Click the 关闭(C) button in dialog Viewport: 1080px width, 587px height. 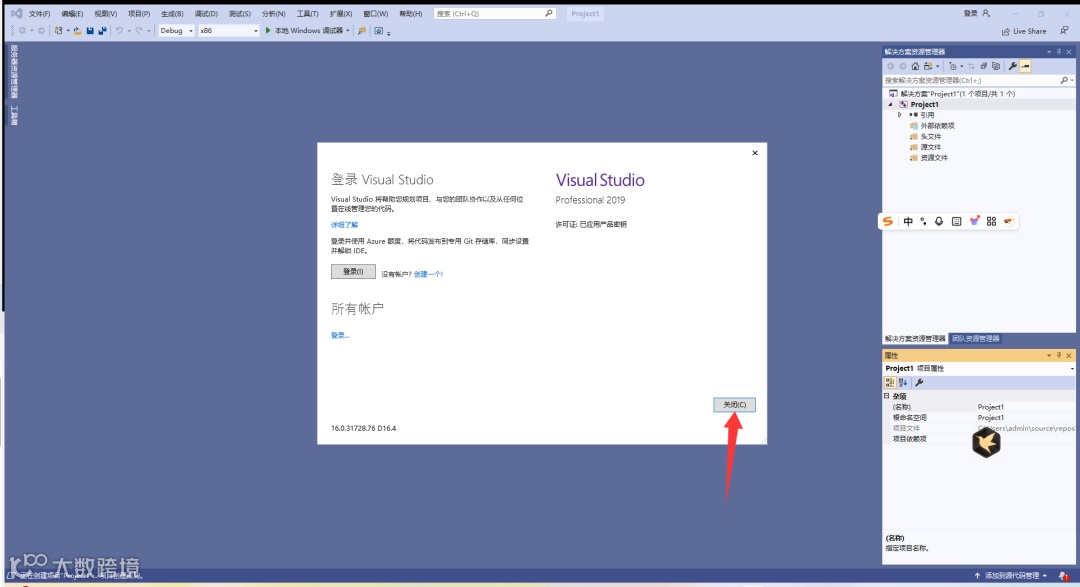[x=734, y=404]
